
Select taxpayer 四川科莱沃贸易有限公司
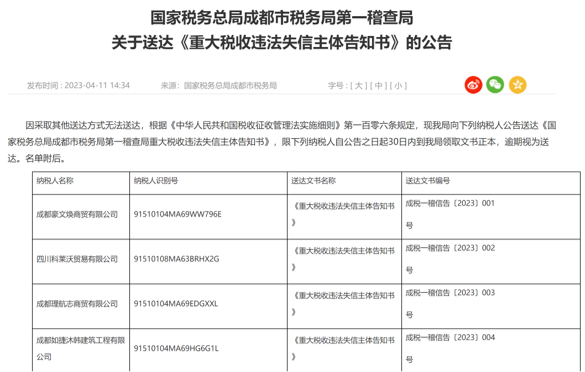(77, 259)
